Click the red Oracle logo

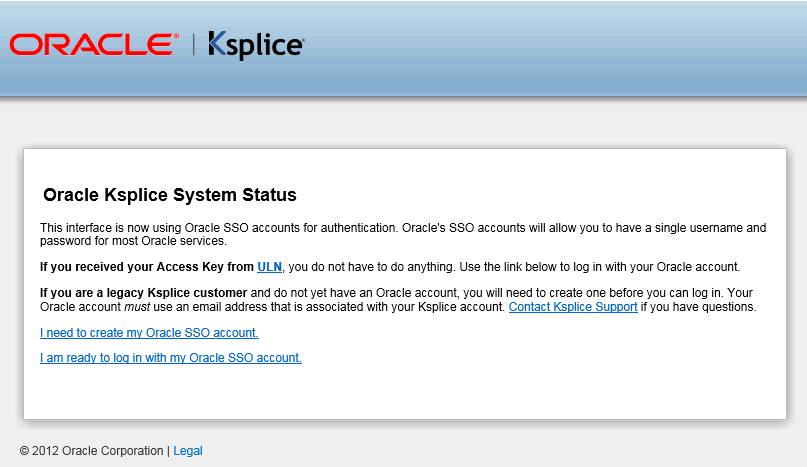click(x=94, y=44)
